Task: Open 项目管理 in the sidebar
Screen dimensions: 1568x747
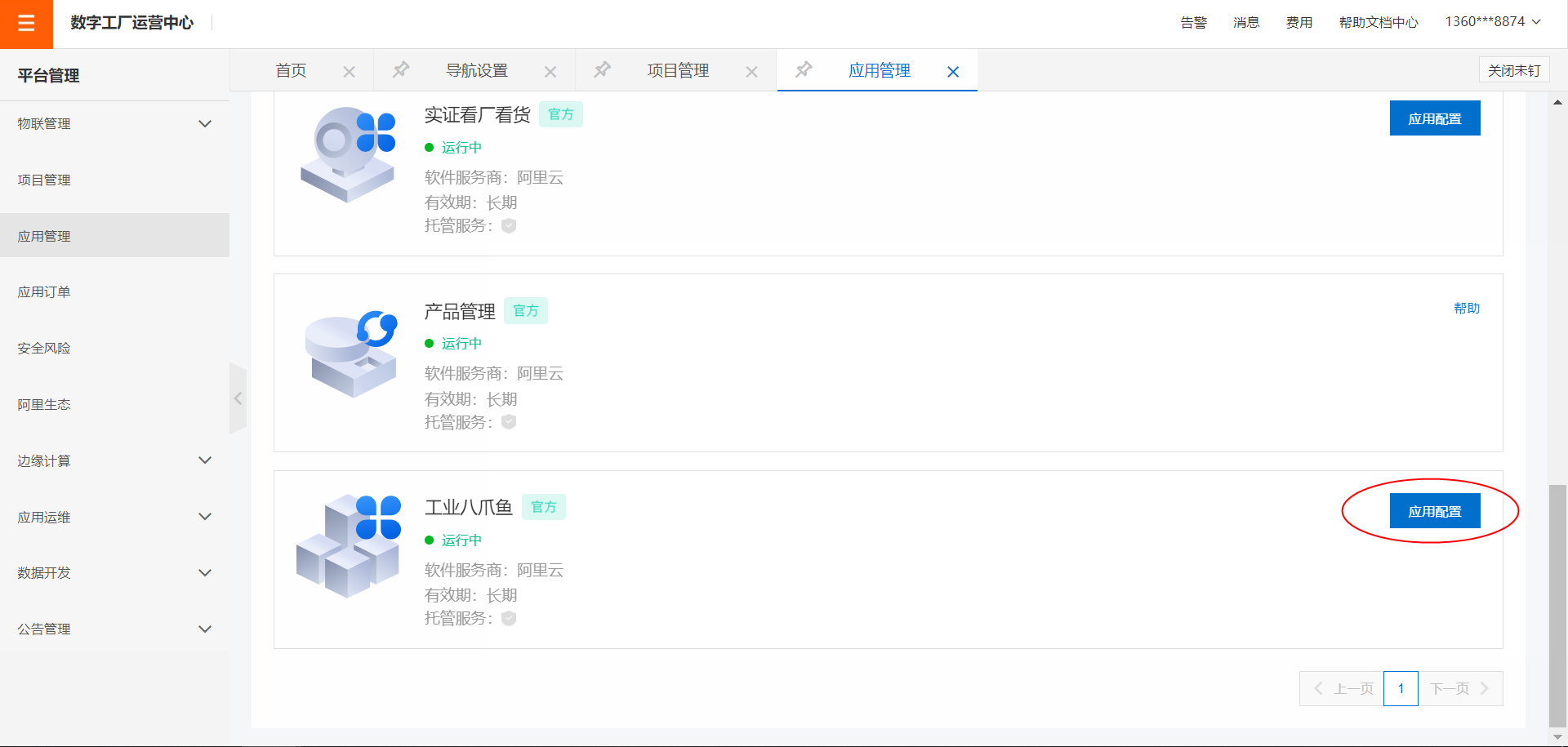Action: (x=114, y=180)
